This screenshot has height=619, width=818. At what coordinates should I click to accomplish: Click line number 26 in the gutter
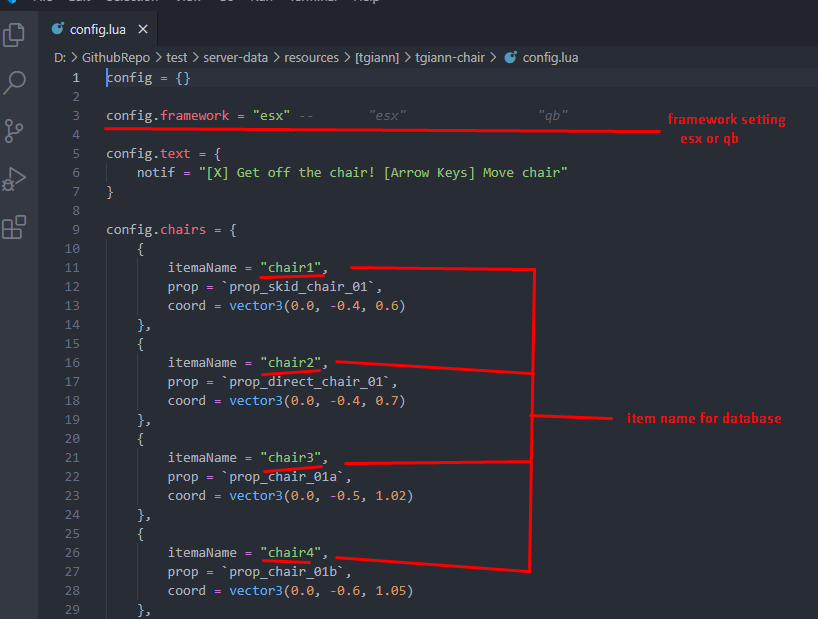pyautogui.click(x=72, y=553)
